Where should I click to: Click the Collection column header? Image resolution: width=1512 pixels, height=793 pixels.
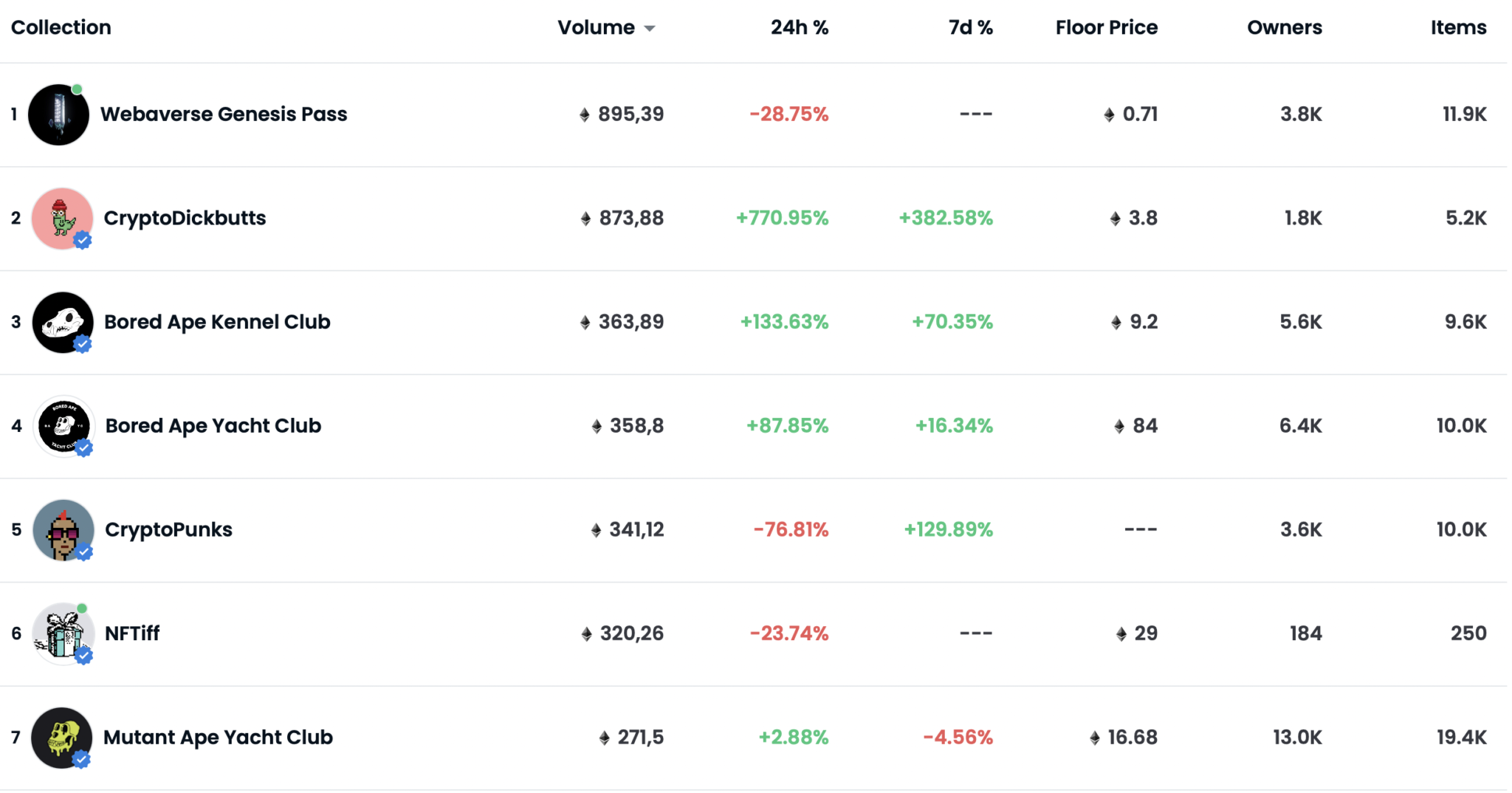click(61, 28)
